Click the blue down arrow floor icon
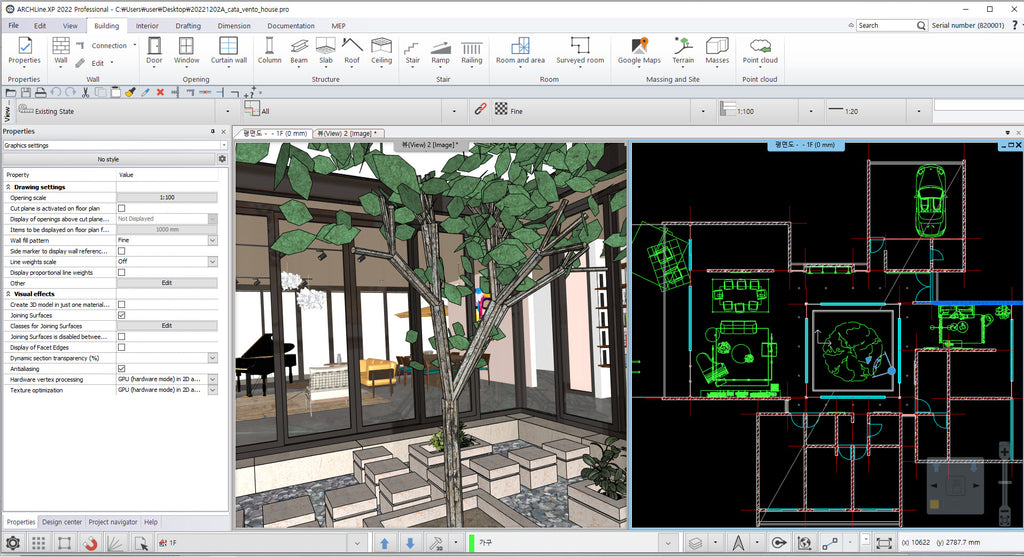Screen dimensions: 1024x557 click(x=410, y=543)
